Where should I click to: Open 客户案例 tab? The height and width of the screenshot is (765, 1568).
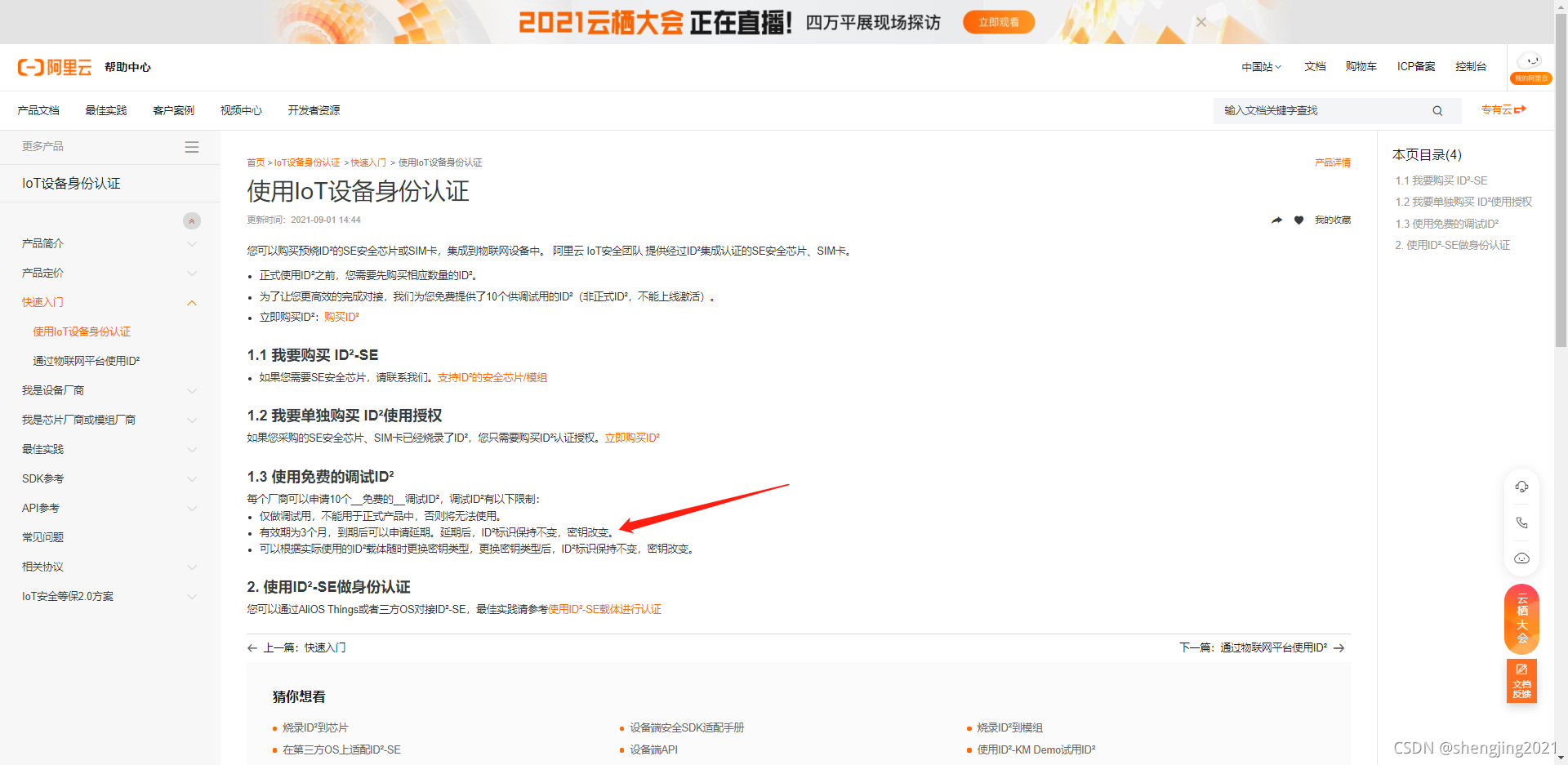click(x=174, y=110)
